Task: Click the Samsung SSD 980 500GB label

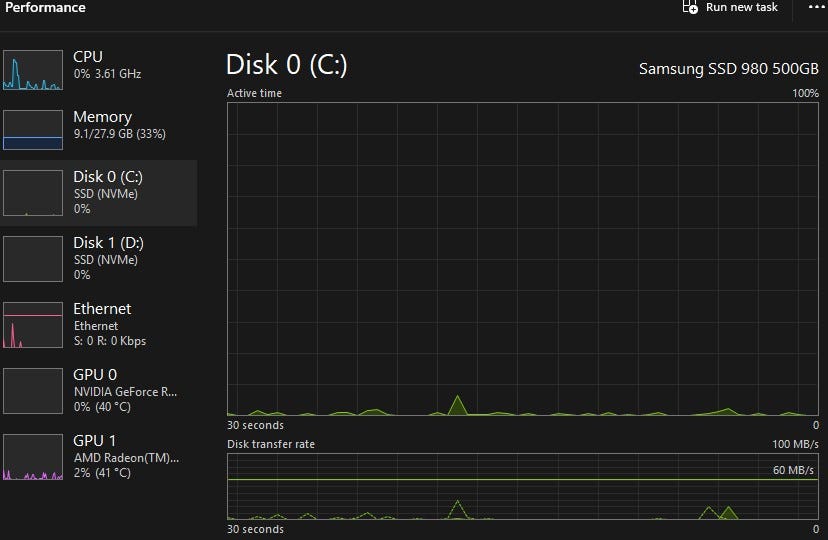Action: tap(728, 68)
